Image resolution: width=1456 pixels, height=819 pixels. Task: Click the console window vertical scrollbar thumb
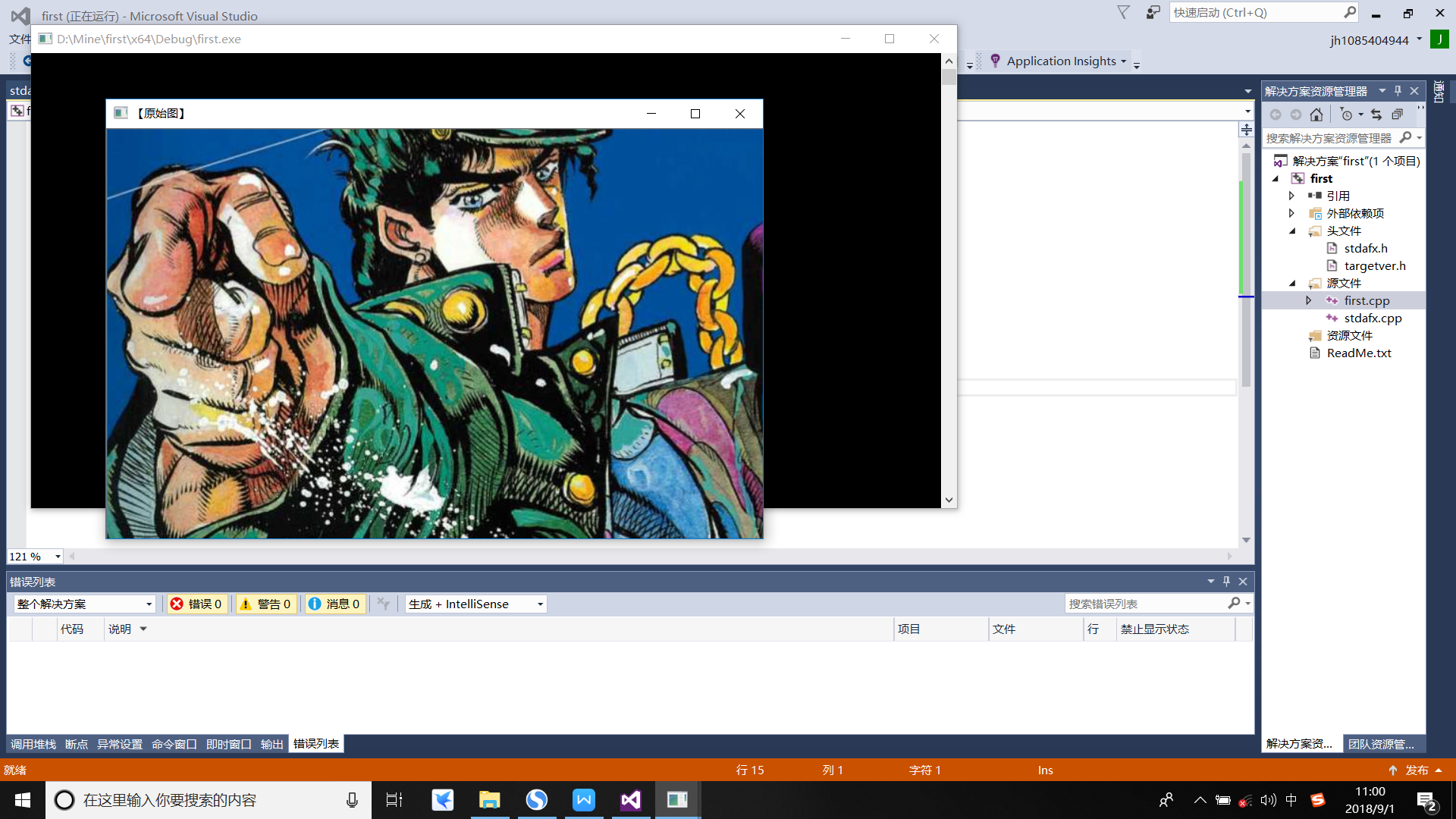tap(949, 77)
